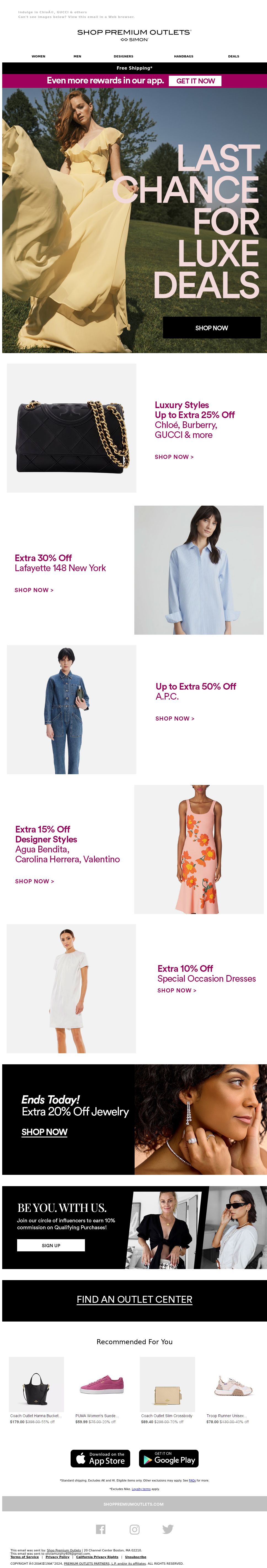Click SHOP NOW on the hero banner
Image resolution: width=267 pixels, height=1568 pixels.
(212, 327)
